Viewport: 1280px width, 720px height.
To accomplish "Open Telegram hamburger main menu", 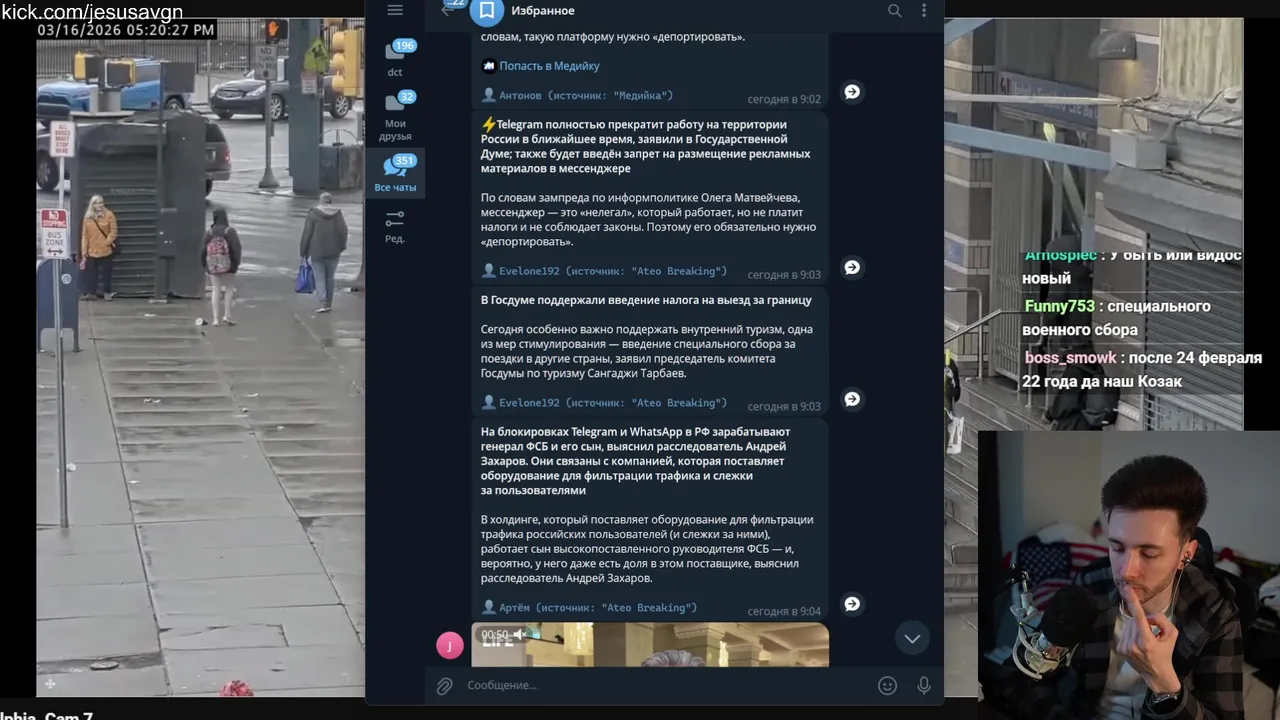I will tap(395, 10).
